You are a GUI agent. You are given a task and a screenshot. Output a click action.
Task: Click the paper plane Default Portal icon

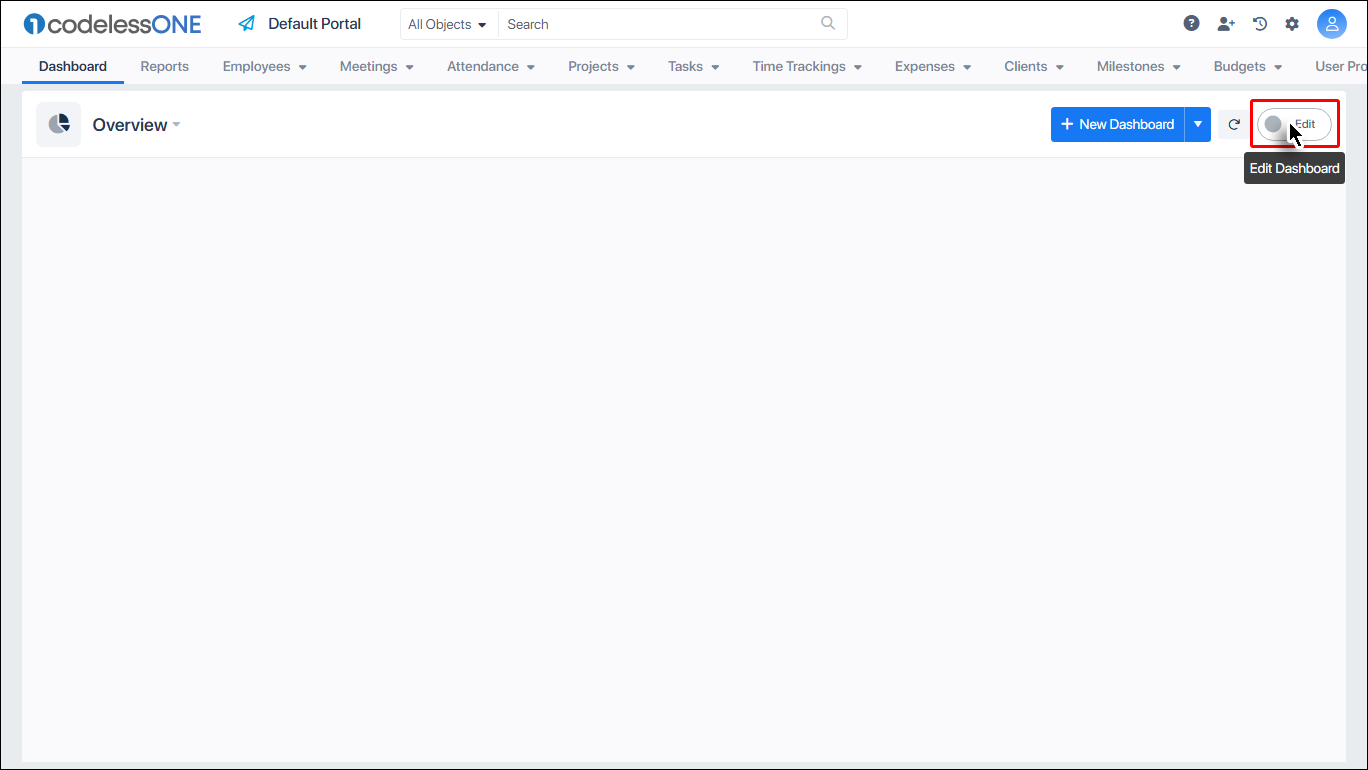246,23
